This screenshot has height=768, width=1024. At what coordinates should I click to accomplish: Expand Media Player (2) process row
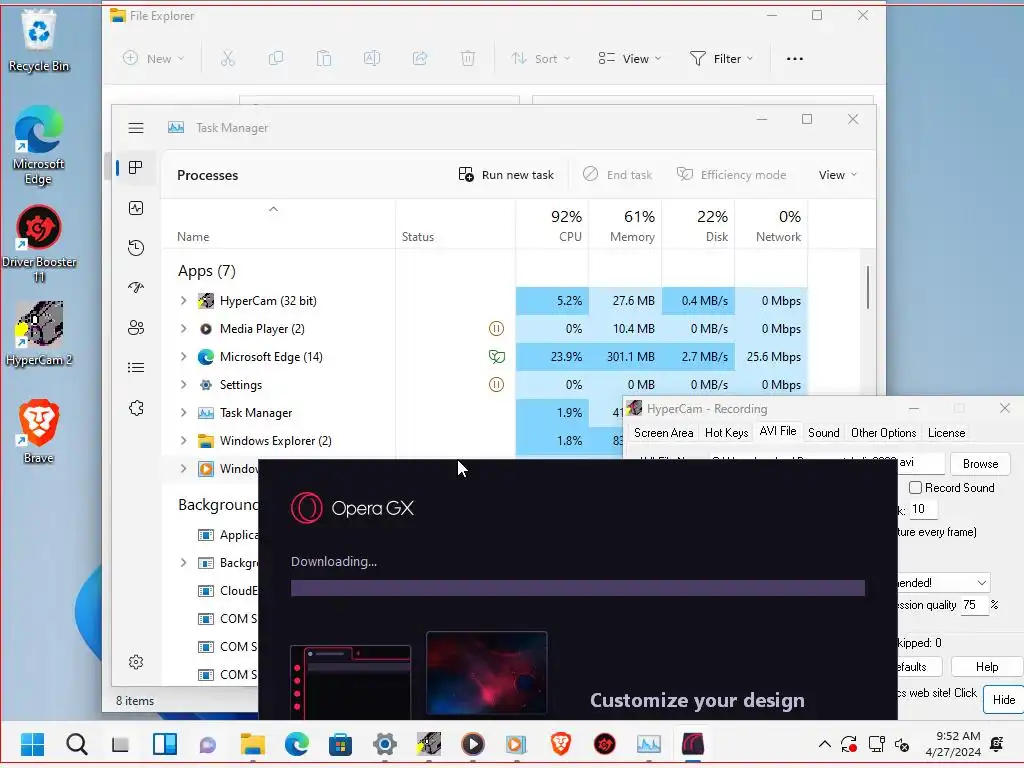(x=184, y=329)
